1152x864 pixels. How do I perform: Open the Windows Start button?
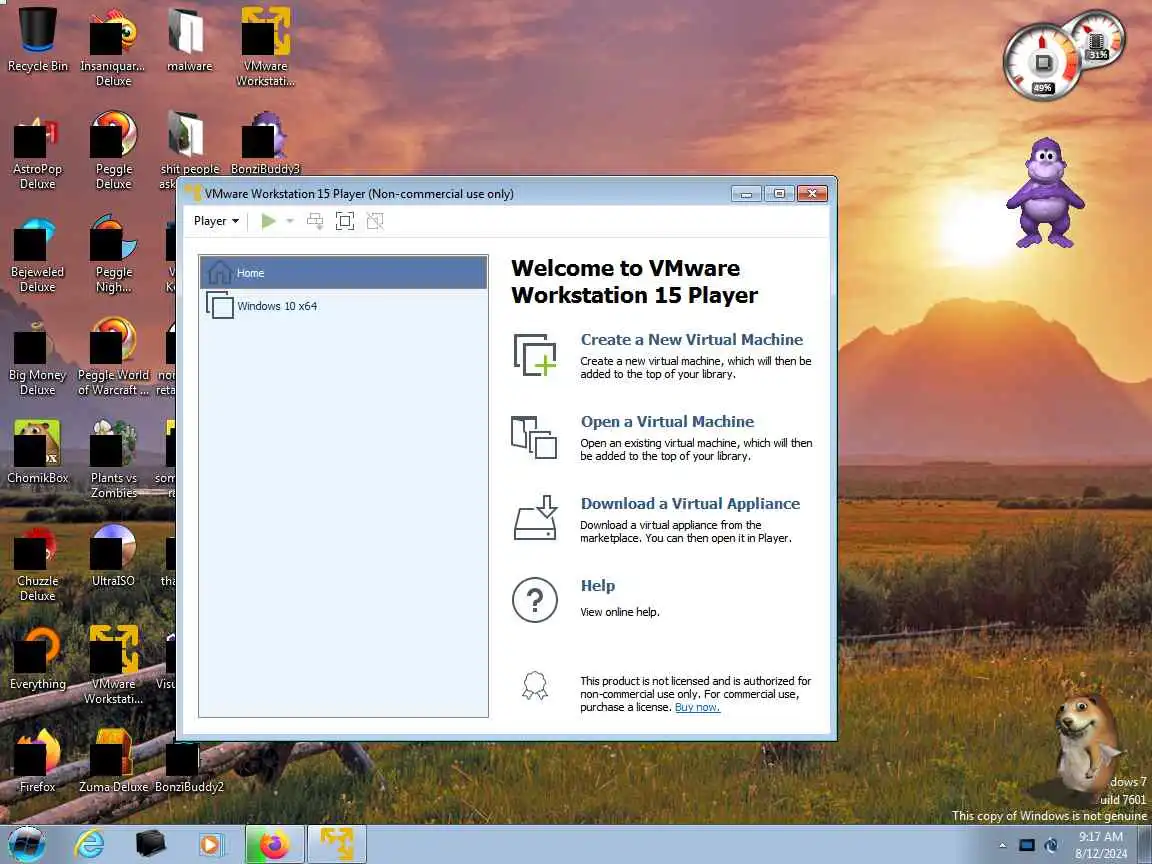26,844
